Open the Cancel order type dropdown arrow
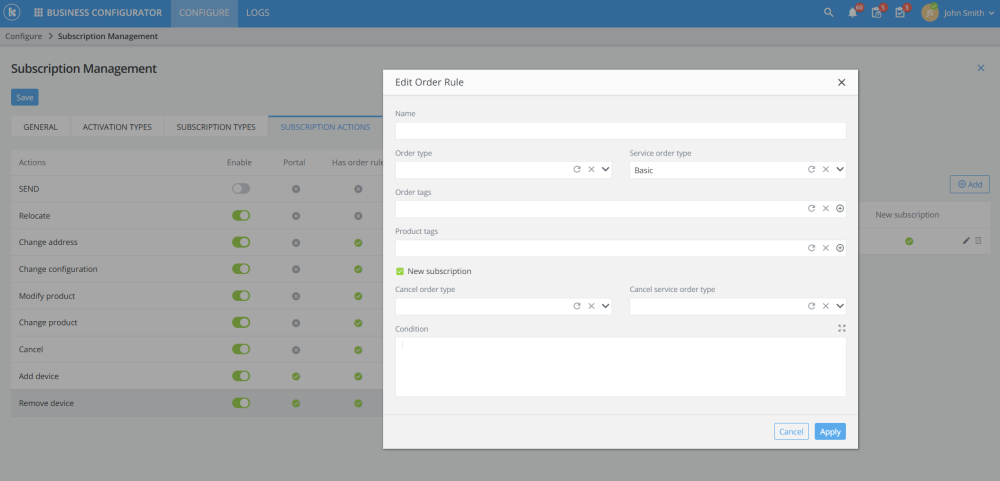 pyautogui.click(x=605, y=306)
